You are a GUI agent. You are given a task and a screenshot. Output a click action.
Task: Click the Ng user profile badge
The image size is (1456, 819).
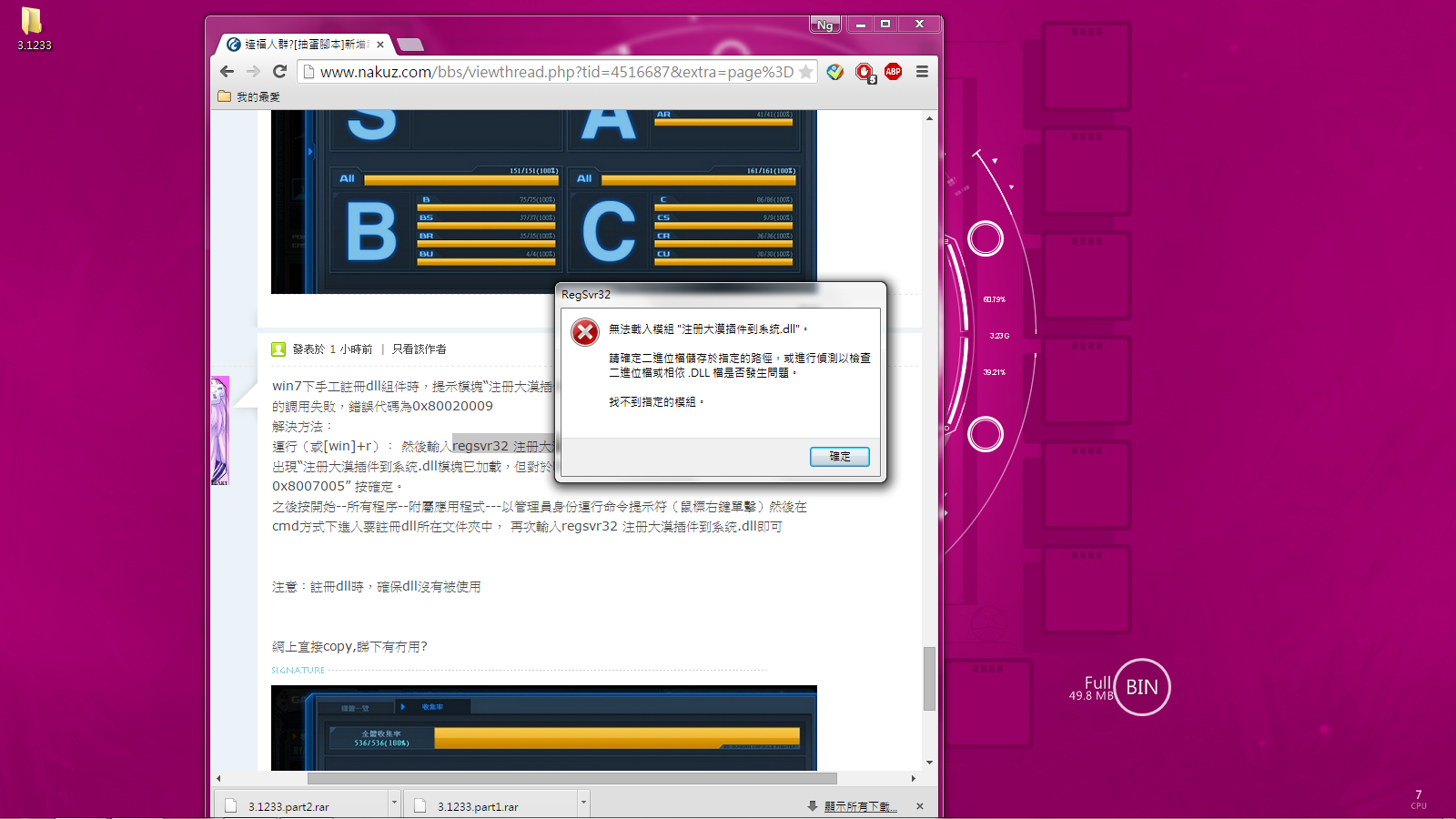[x=824, y=25]
